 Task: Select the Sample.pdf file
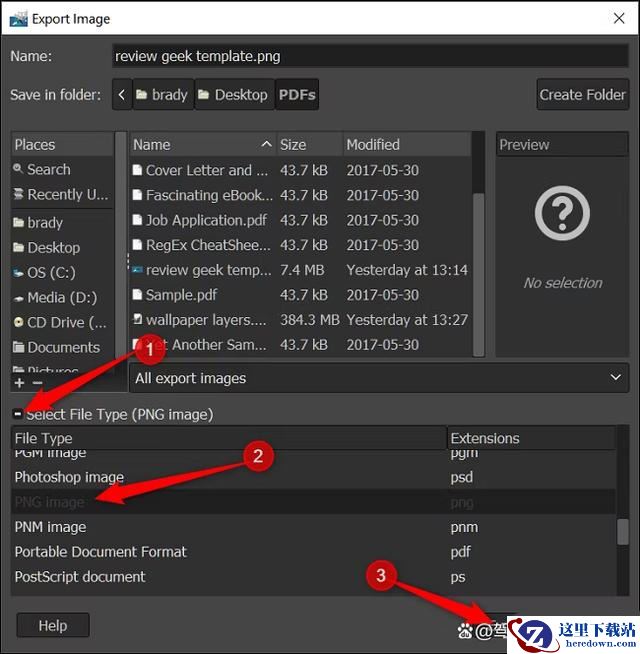301,294
